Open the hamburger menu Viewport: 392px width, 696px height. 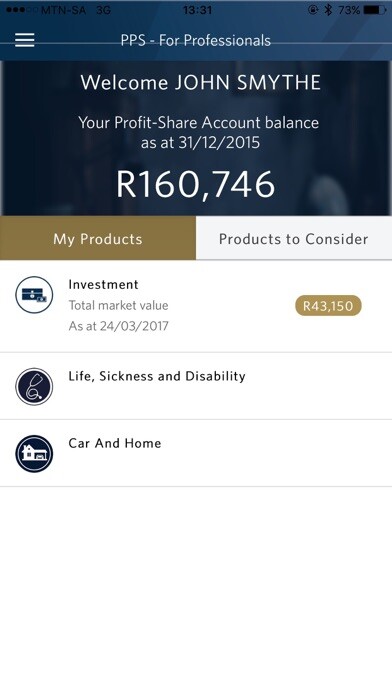pyautogui.click(x=24, y=40)
